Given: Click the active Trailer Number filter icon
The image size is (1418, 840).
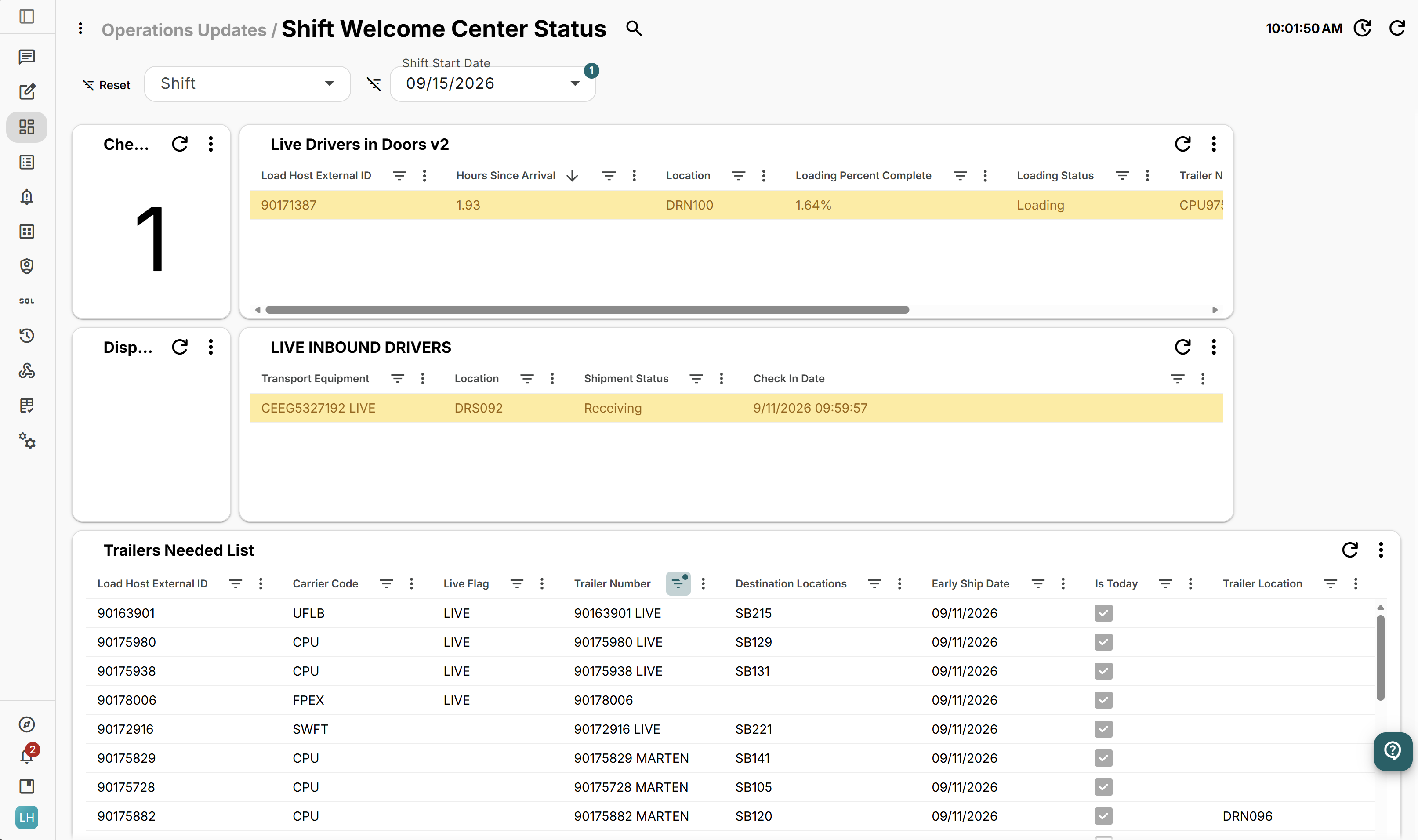Looking at the screenshot, I should coord(678,583).
